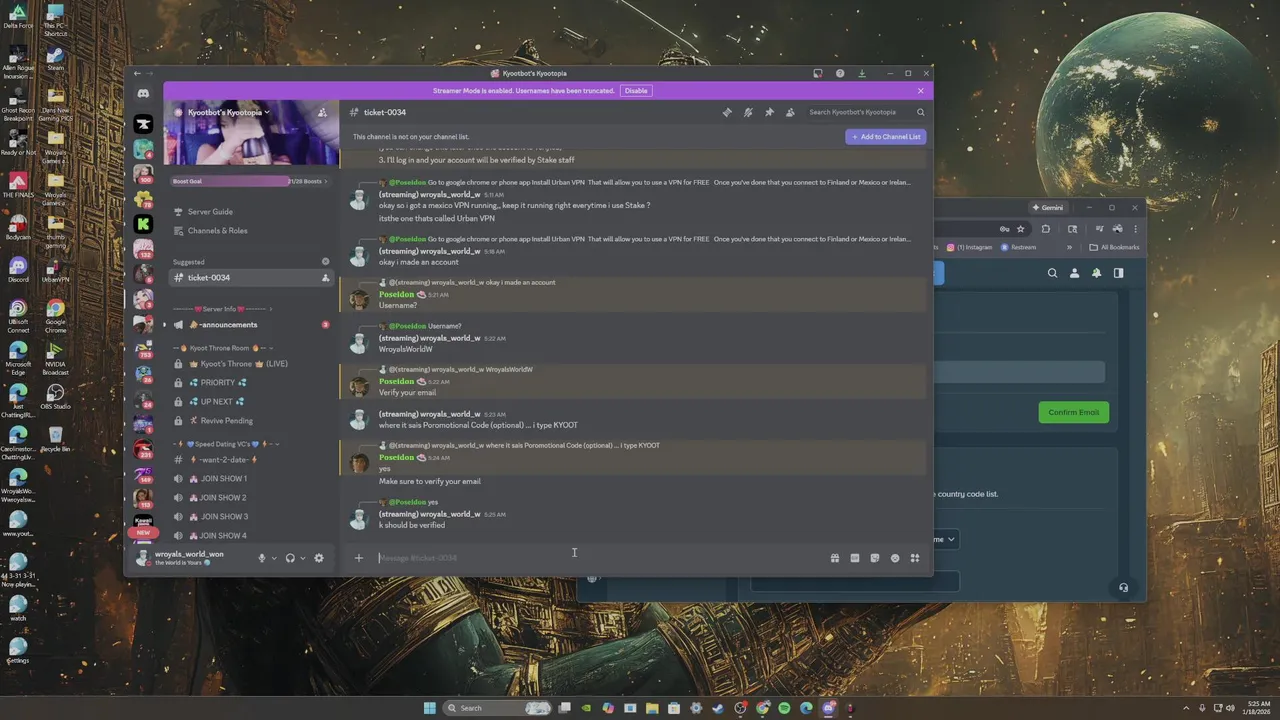Open notification settings bell-slash icon
Viewport: 1280px width, 720px height.
pyautogui.click(x=748, y=112)
